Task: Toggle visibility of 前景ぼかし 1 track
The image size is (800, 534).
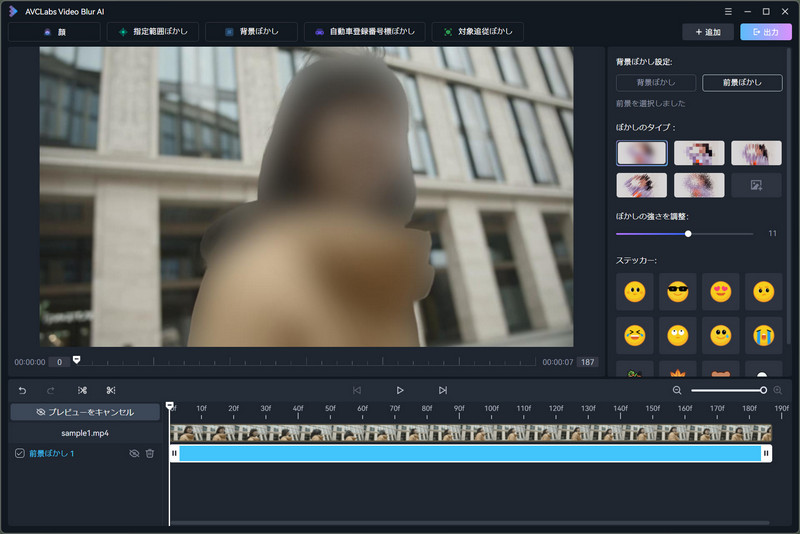Action: pyautogui.click(x=134, y=453)
